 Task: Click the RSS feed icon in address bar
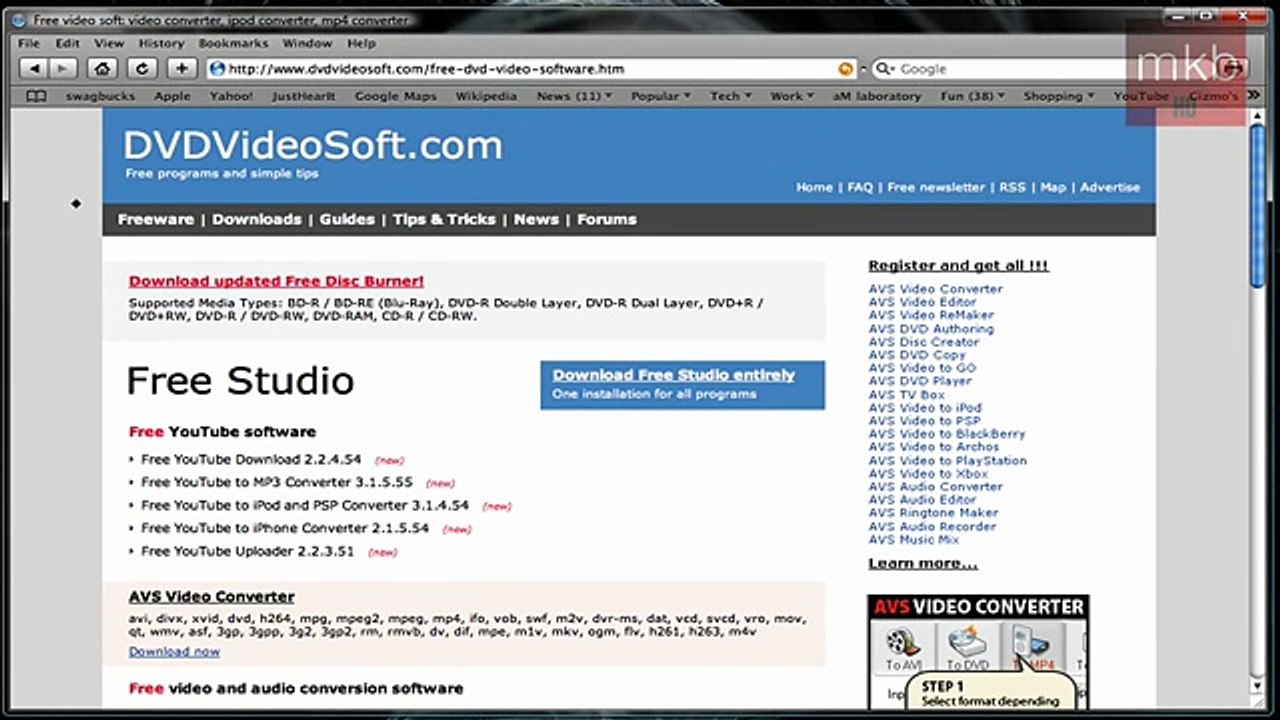click(x=846, y=69)
